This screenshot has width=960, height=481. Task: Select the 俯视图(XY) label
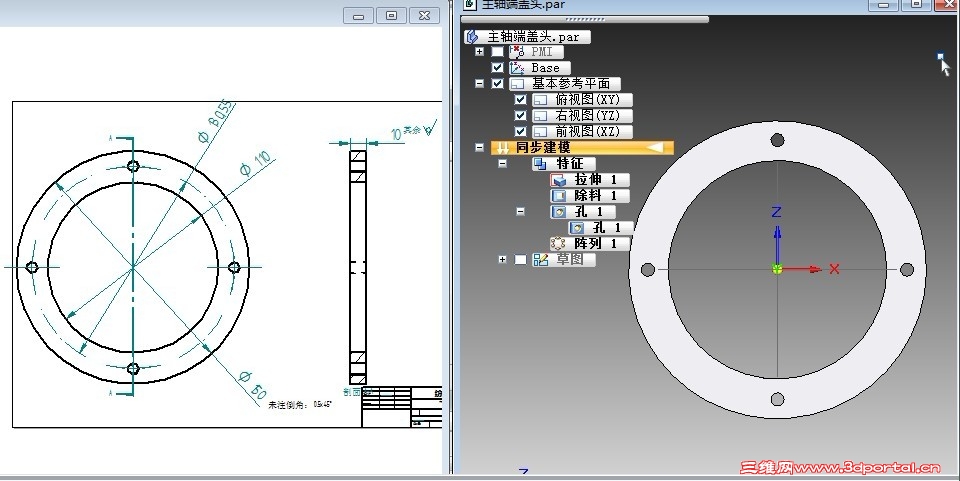(x=588, y=99)
